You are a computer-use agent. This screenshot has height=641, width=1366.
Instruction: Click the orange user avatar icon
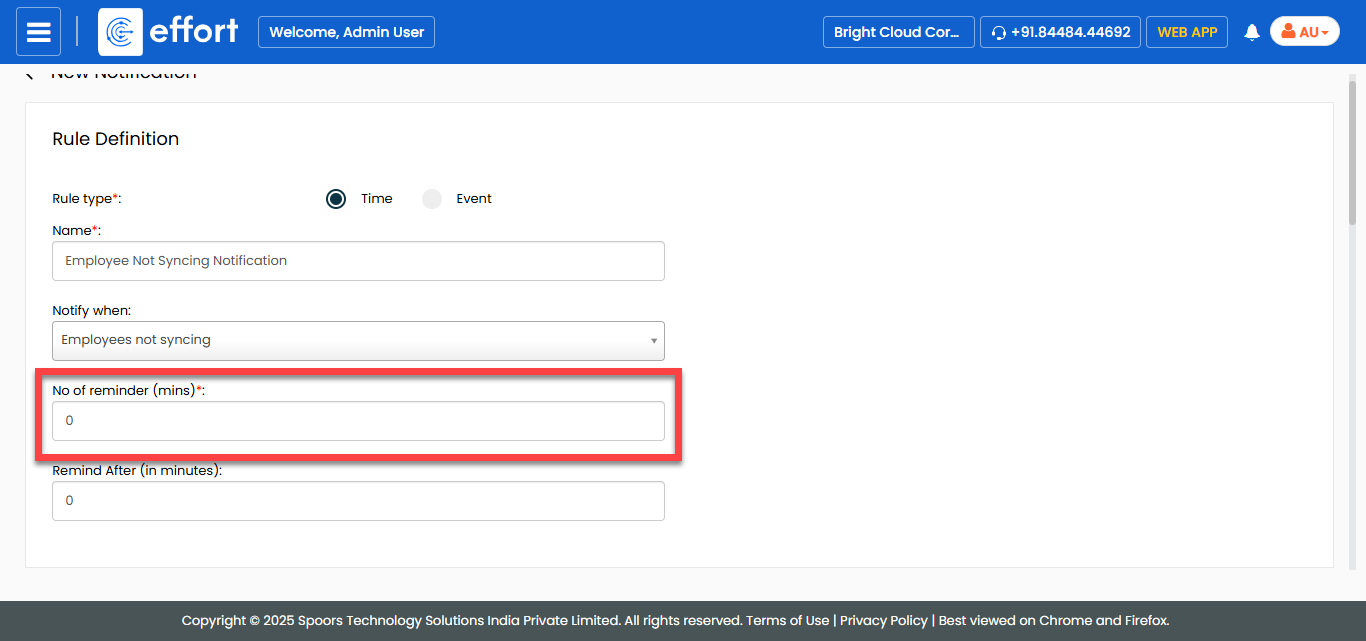(x=1288, y=32)
